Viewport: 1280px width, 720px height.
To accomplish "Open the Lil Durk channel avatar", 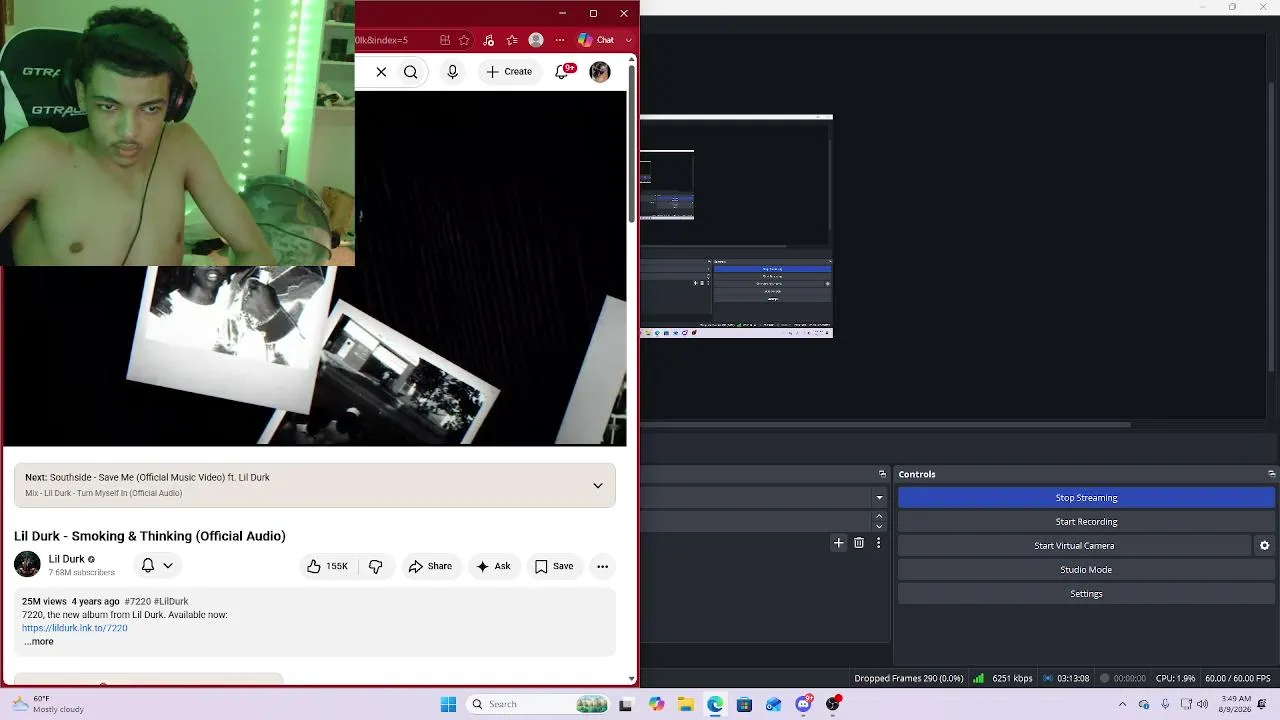I will pyautogui.click(x=27, y=564).
